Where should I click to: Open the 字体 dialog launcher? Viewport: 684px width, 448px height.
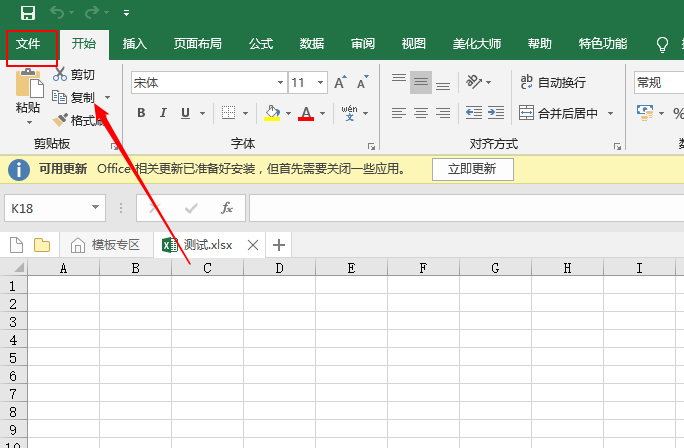(371, 147)
